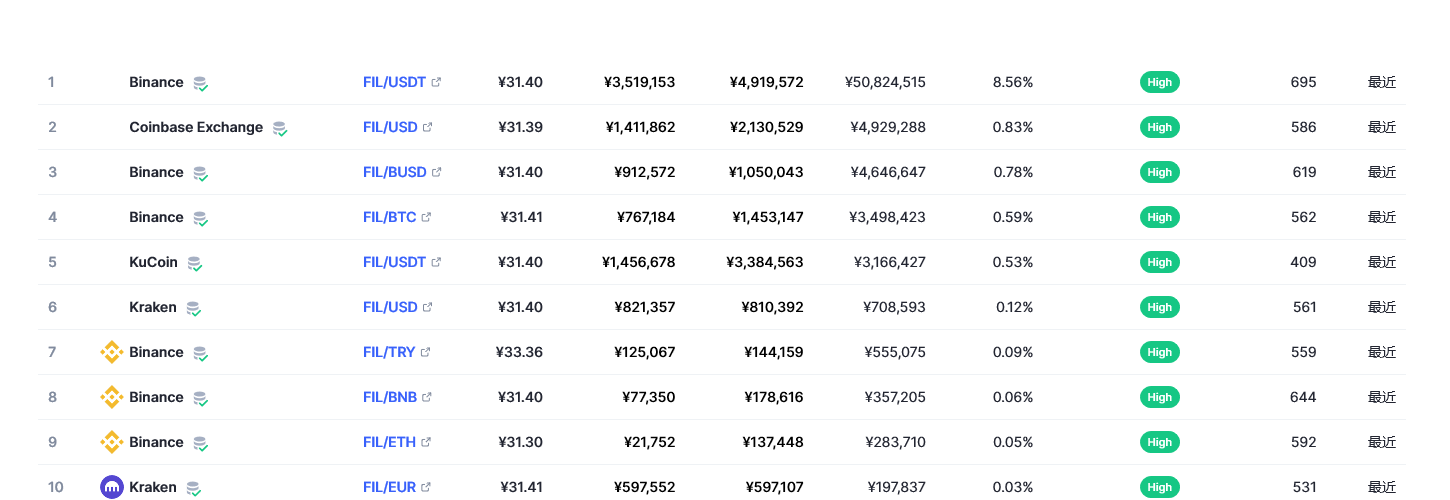Viewport: 1450px width, 500px height.
Task: Click the Kraken logo in row 10
Action: 112,487
